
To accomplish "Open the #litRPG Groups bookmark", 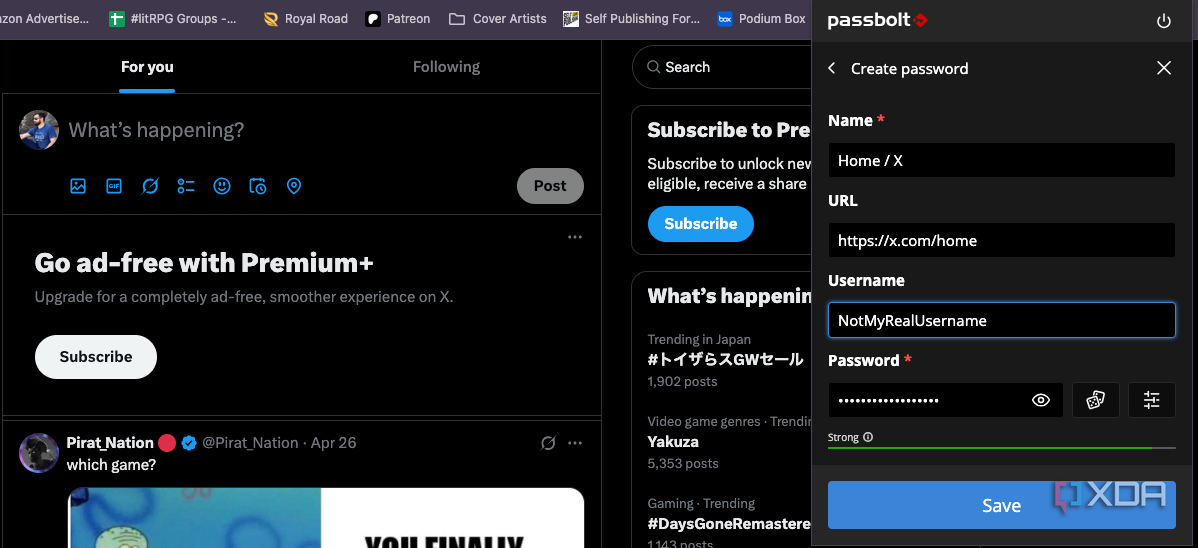I will click(x=172, y=18).
